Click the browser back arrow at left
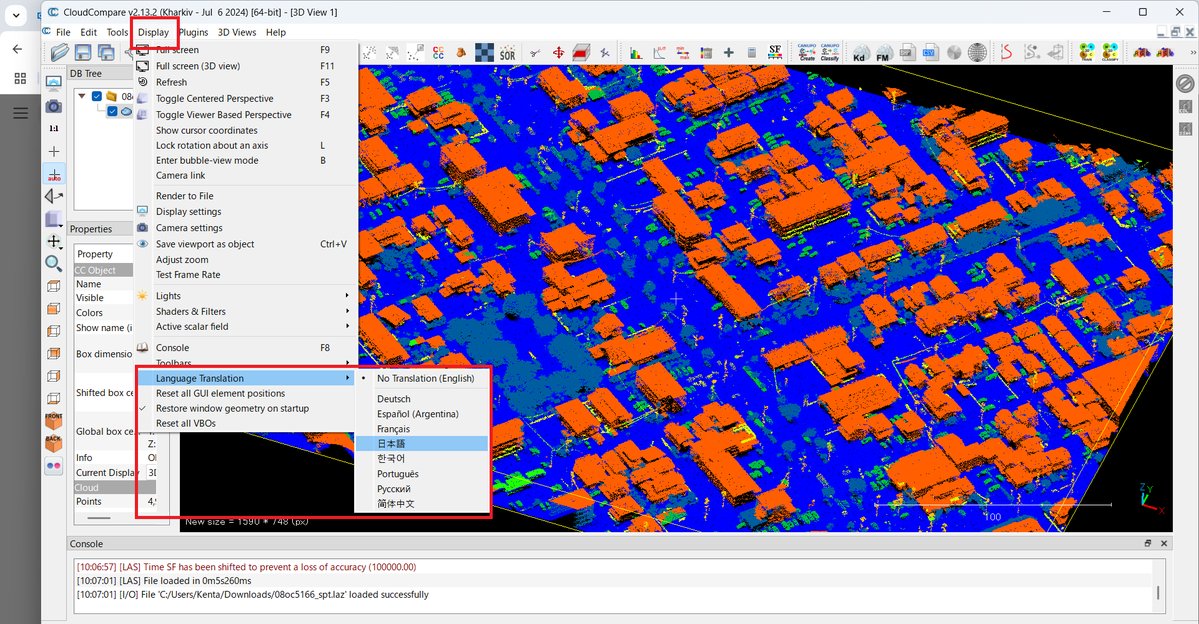Image resolution: width=1199 pixels, height=624 pixels. [x=18, y=49]
